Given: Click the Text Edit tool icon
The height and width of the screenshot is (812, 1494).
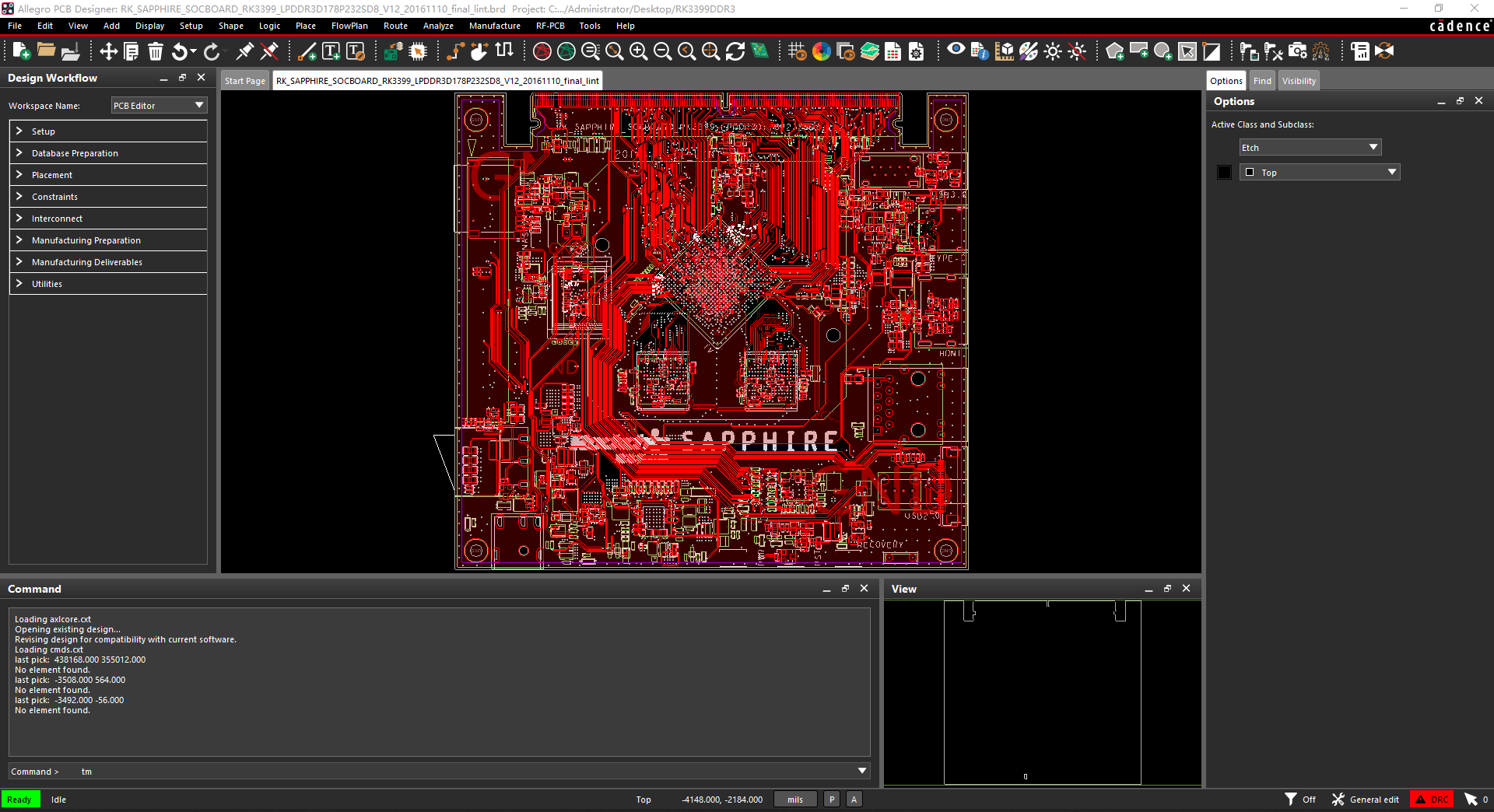Looking at the screenshot, I should point(355,51).
